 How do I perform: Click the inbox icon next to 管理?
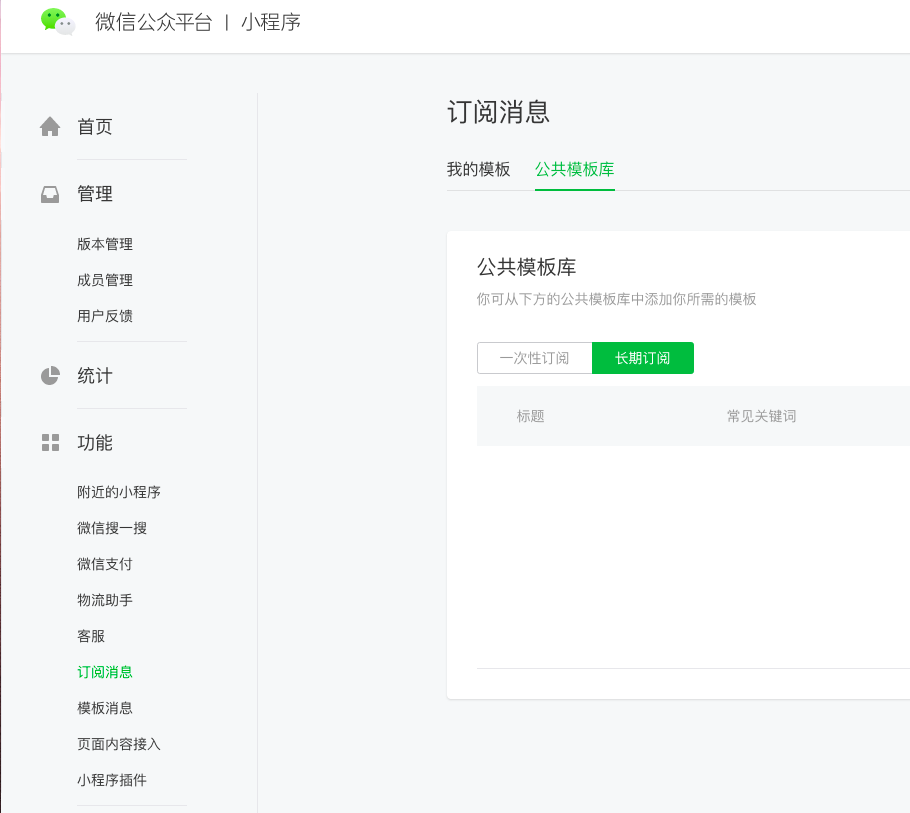[x=49, y=193]
